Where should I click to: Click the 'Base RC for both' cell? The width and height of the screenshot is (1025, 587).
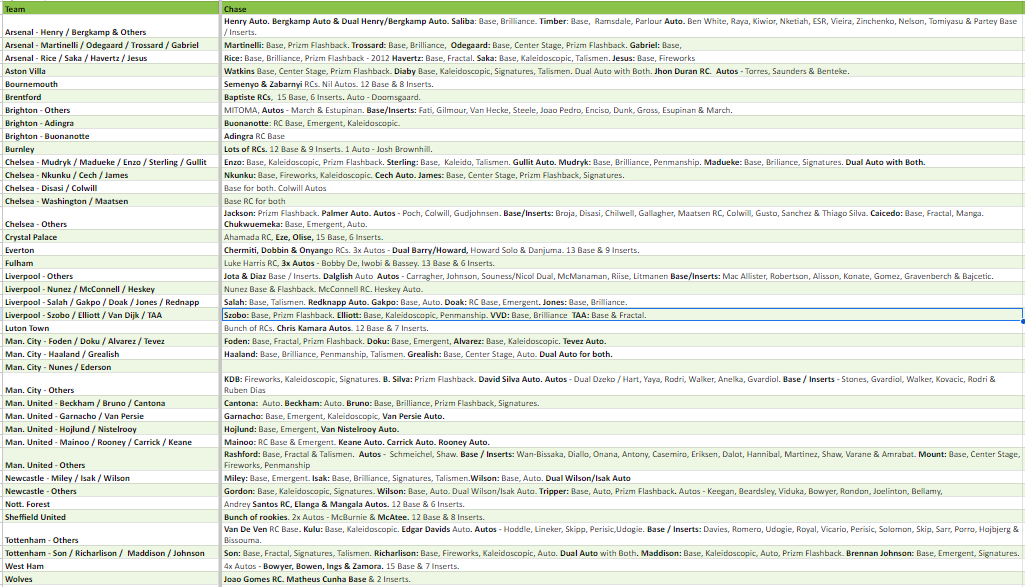point(620,201)
